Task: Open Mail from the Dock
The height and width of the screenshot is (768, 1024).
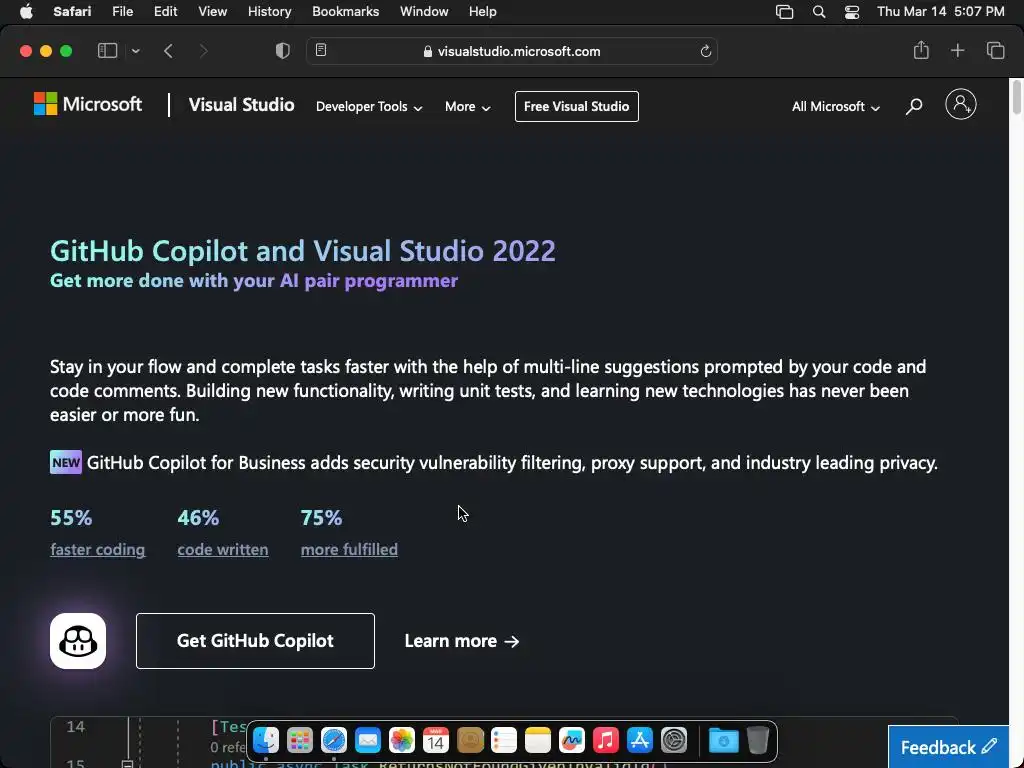Action: point(368,741)
